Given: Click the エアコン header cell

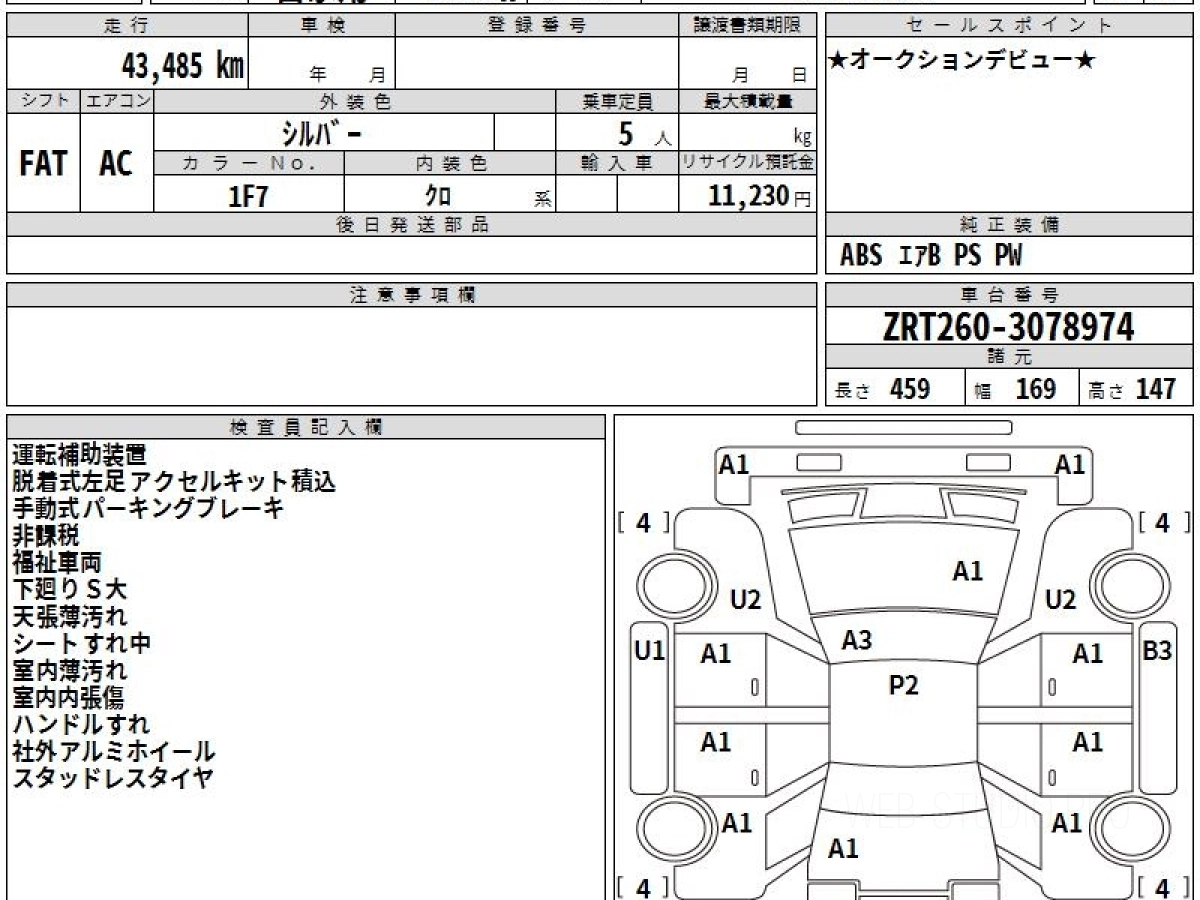Looking at the screenshot, I should click(117, 101).
